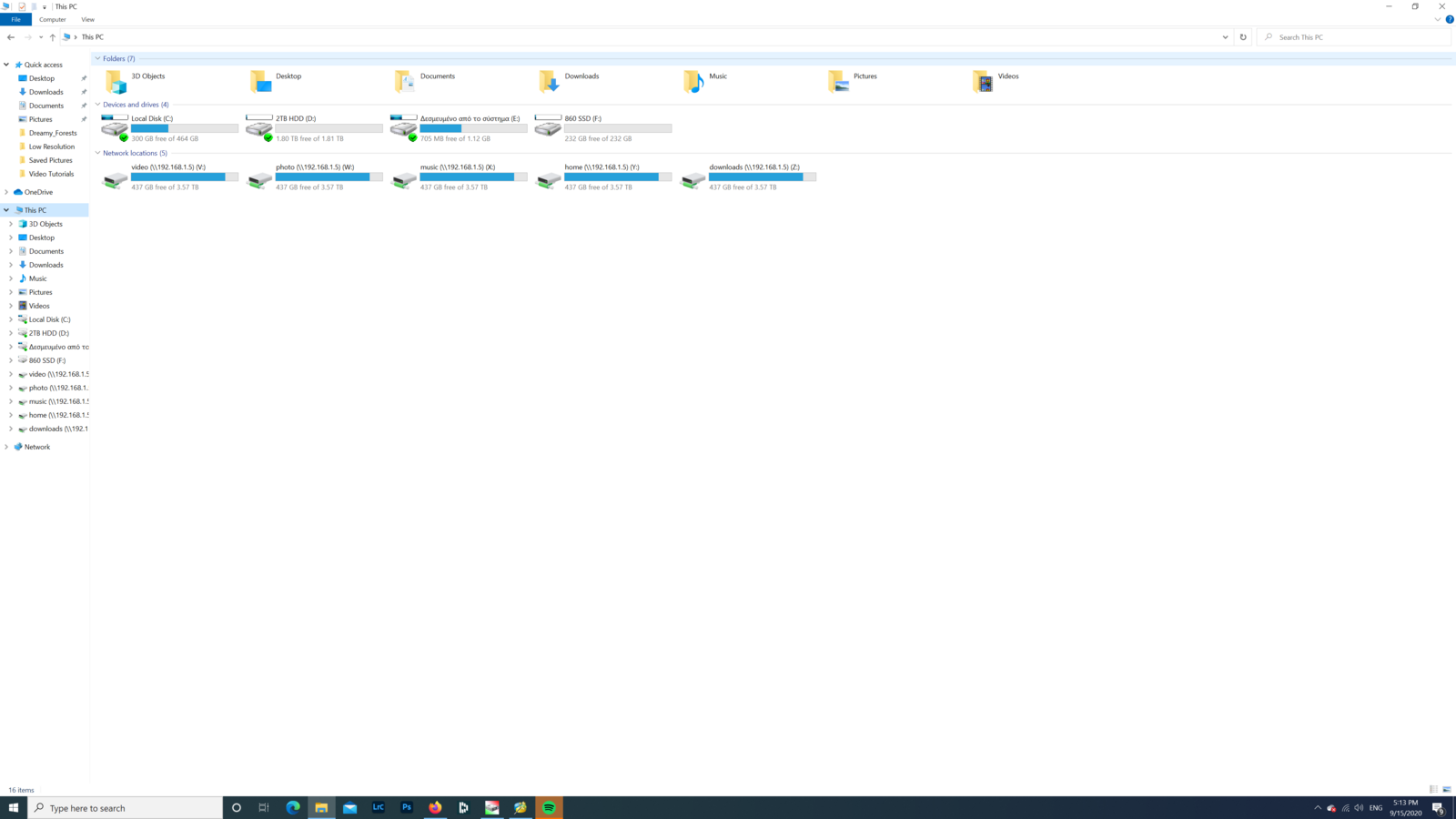The width and height of the screenshot is (1456, 819).
Task: Expand the ribbon with the chevron
Action: click(x=1438, y=19)
